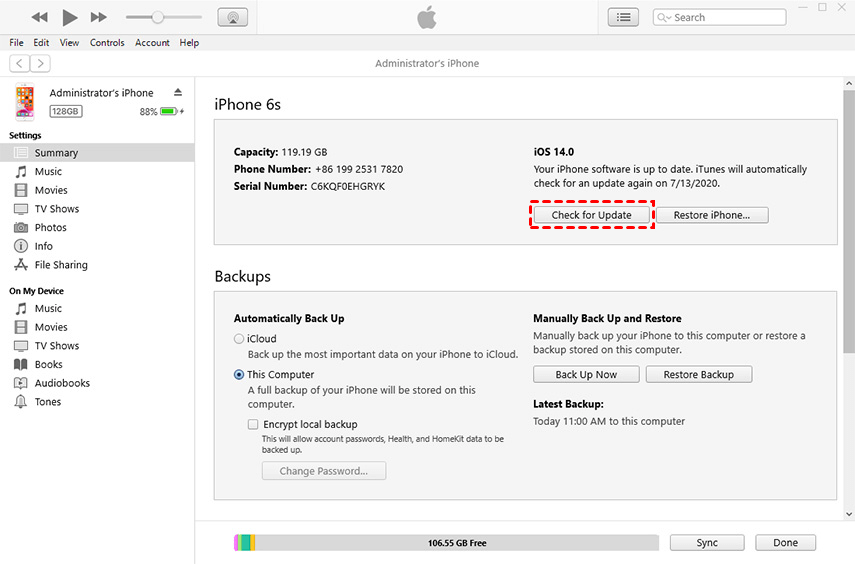Go back with the left arrow button
This screenshot has width=855, height=564.
(x=20, y=63)
